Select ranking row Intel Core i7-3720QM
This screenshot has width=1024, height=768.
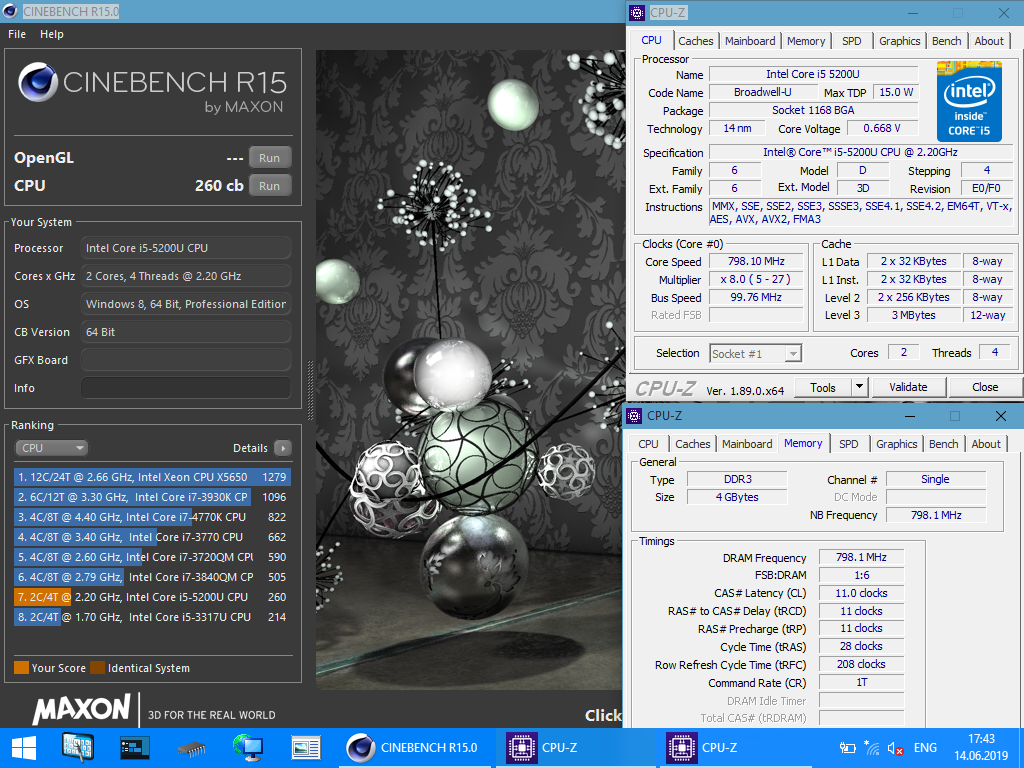152,557
